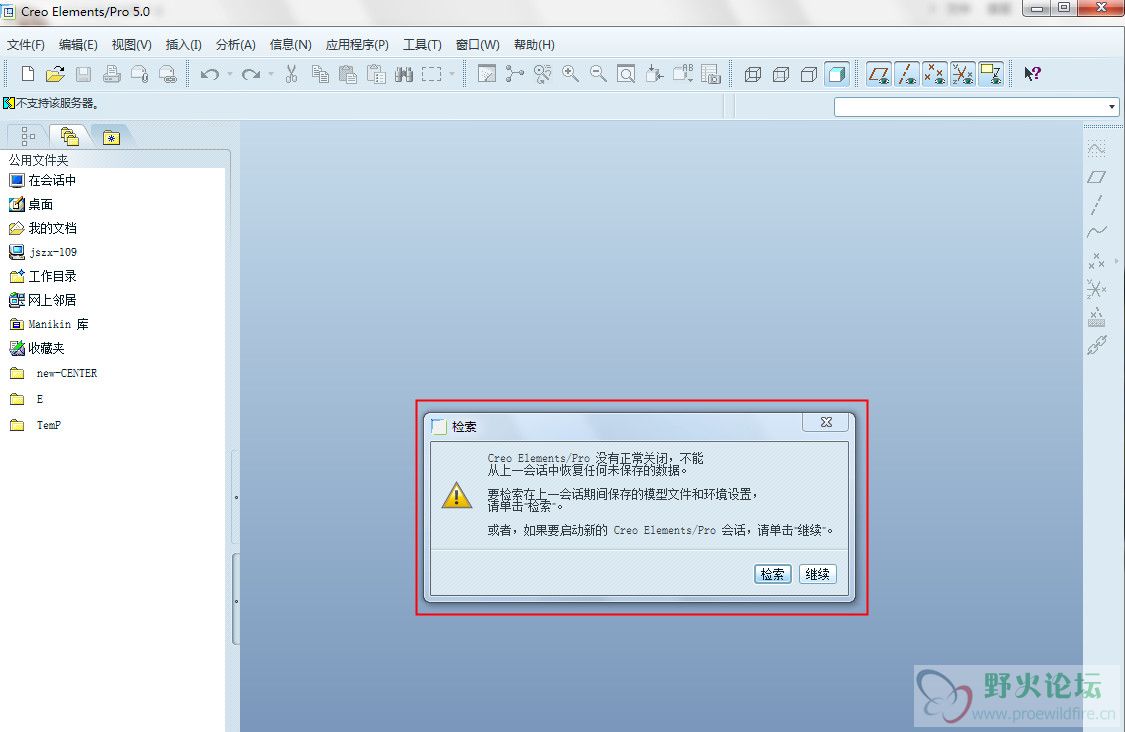Select 在会话中 in common folders
The height and width of the screenshot is (732, 1125).
tap(42, 180)
